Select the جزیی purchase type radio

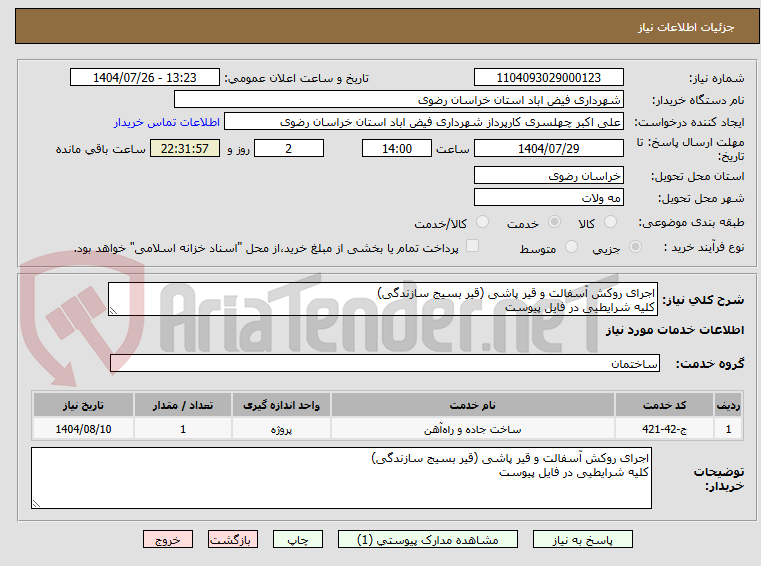point(635,247)
